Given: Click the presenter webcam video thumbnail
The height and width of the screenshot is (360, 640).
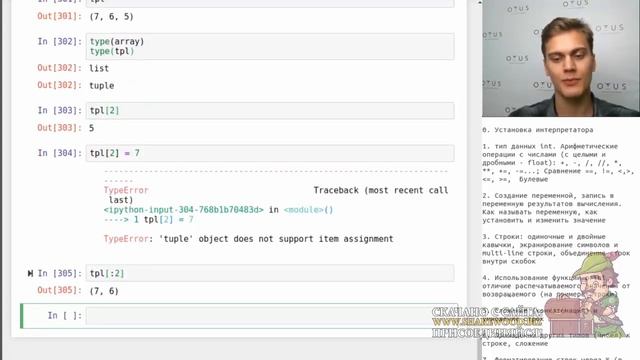Looking at the screenshot, I should click(561, 58).
